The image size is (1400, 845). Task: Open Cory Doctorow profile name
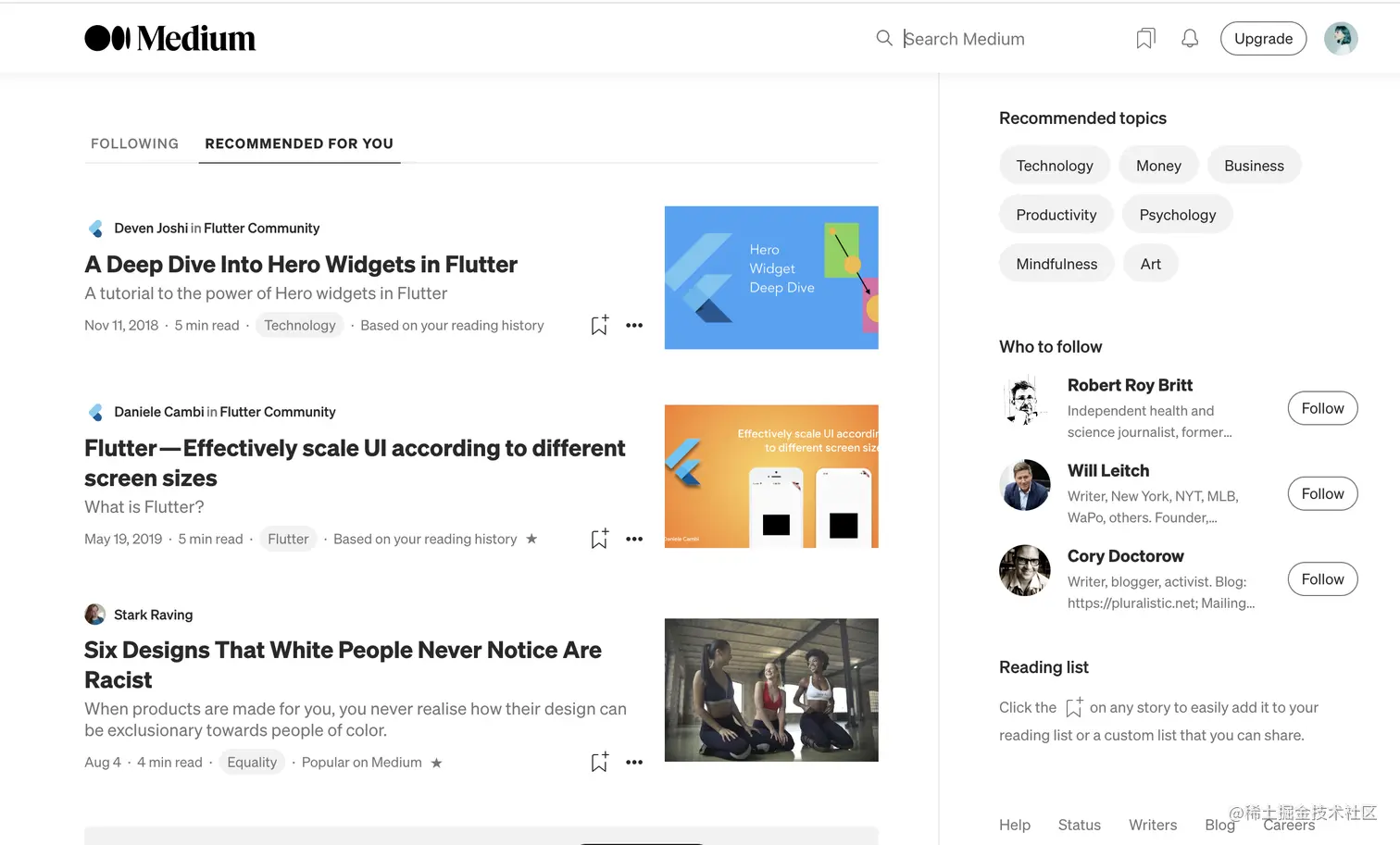pos(1126,556)
